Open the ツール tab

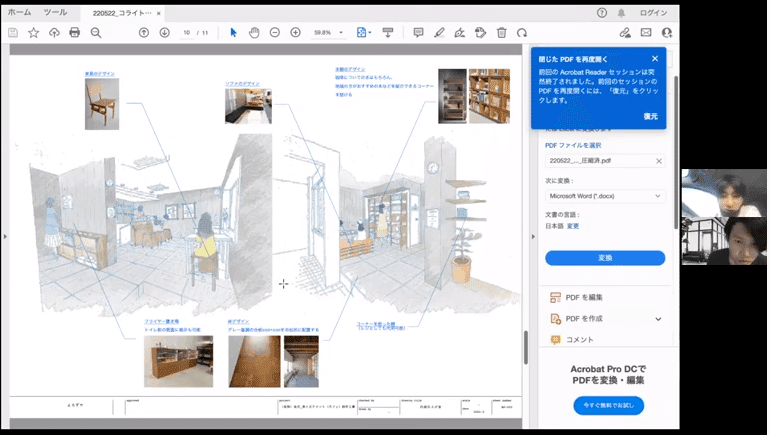pyautogui.click(x=55, y=12)
